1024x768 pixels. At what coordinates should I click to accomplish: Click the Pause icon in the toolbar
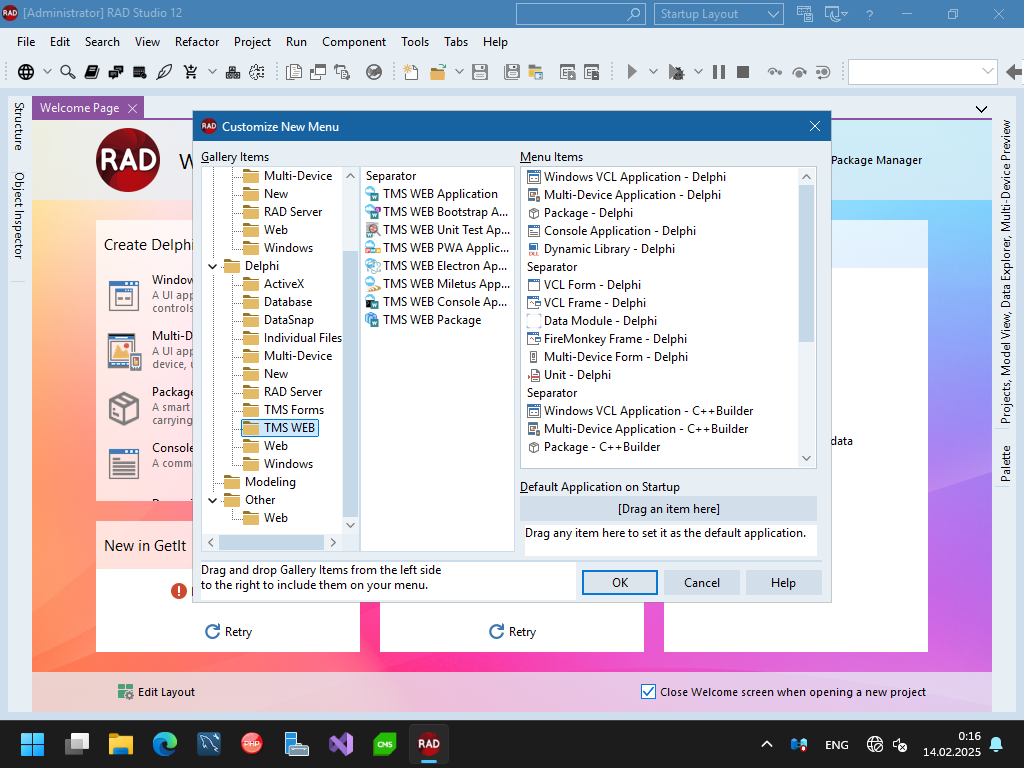click(x=719, y=72)
